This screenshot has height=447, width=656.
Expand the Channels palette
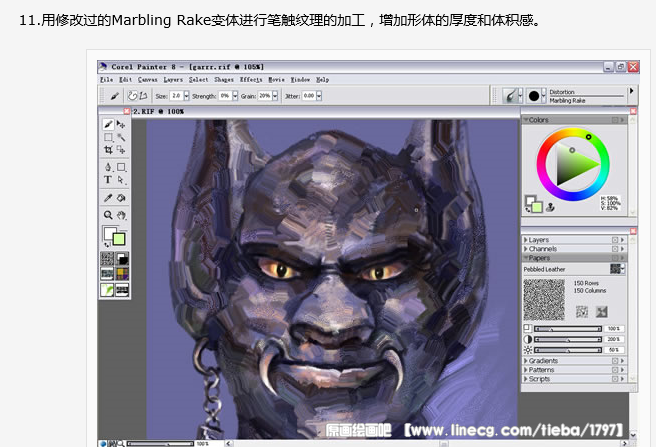point(525,249)
